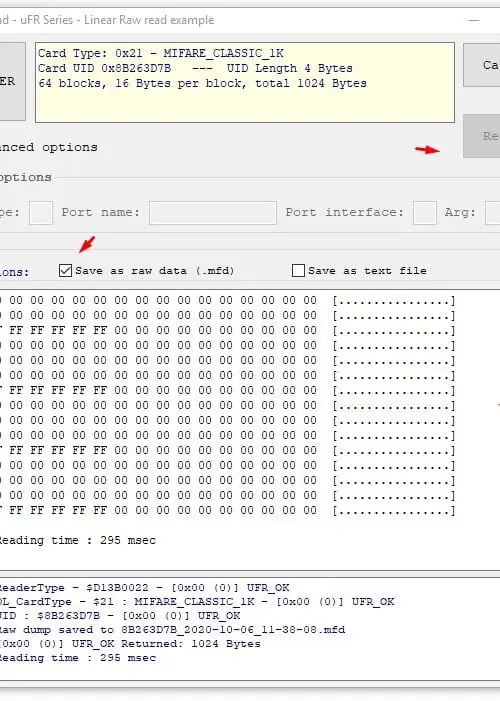Click the Arg input field

[x=493, y=213]
